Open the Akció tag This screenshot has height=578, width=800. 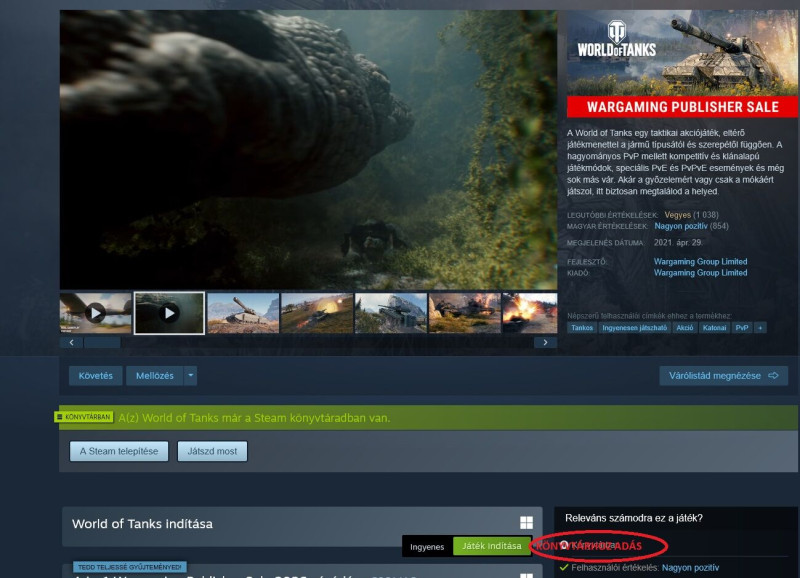click(685, 328)
